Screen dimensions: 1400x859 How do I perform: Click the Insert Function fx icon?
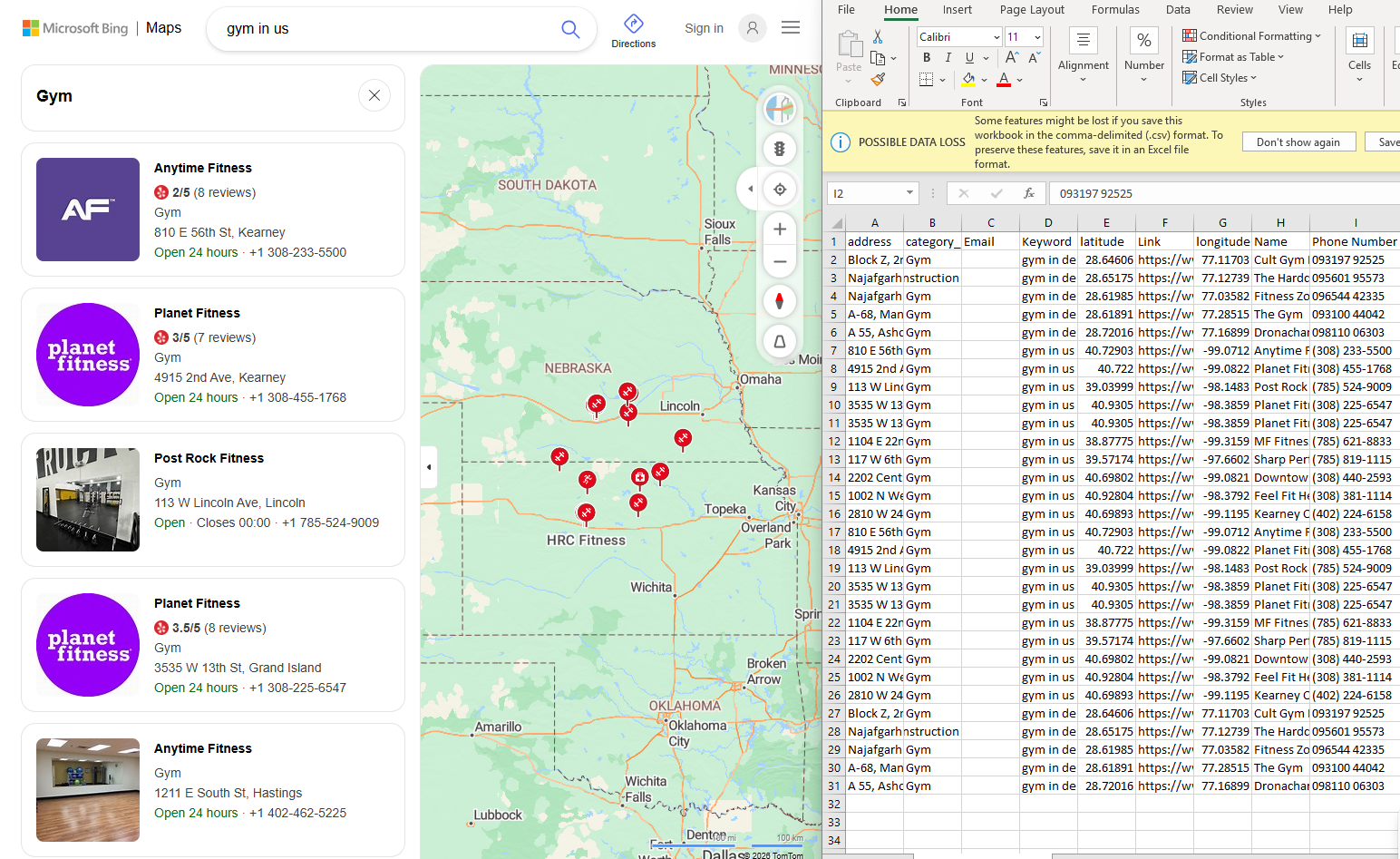(1029, 193)
